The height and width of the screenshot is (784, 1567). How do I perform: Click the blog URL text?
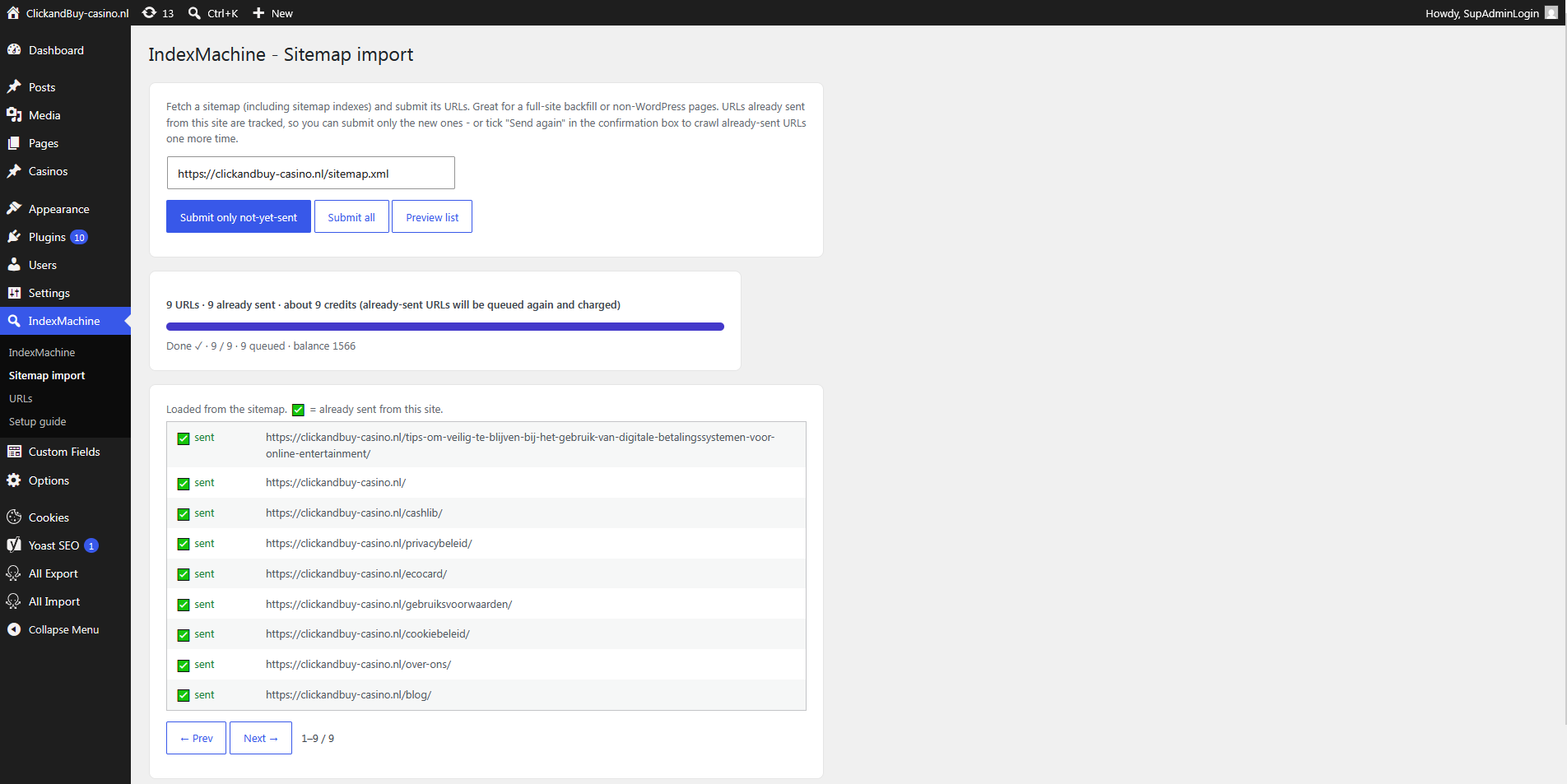348,695
